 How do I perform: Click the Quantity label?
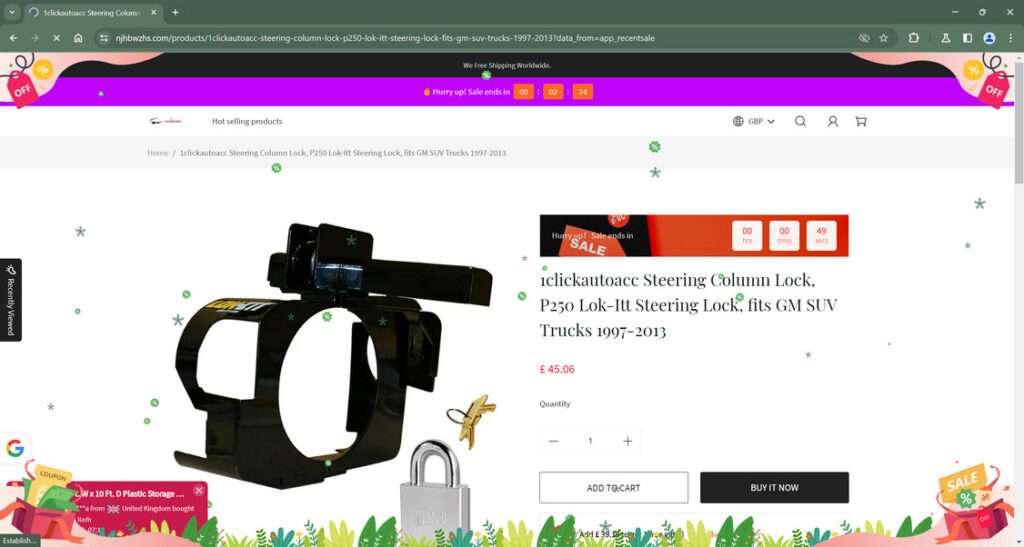point(555,404)
